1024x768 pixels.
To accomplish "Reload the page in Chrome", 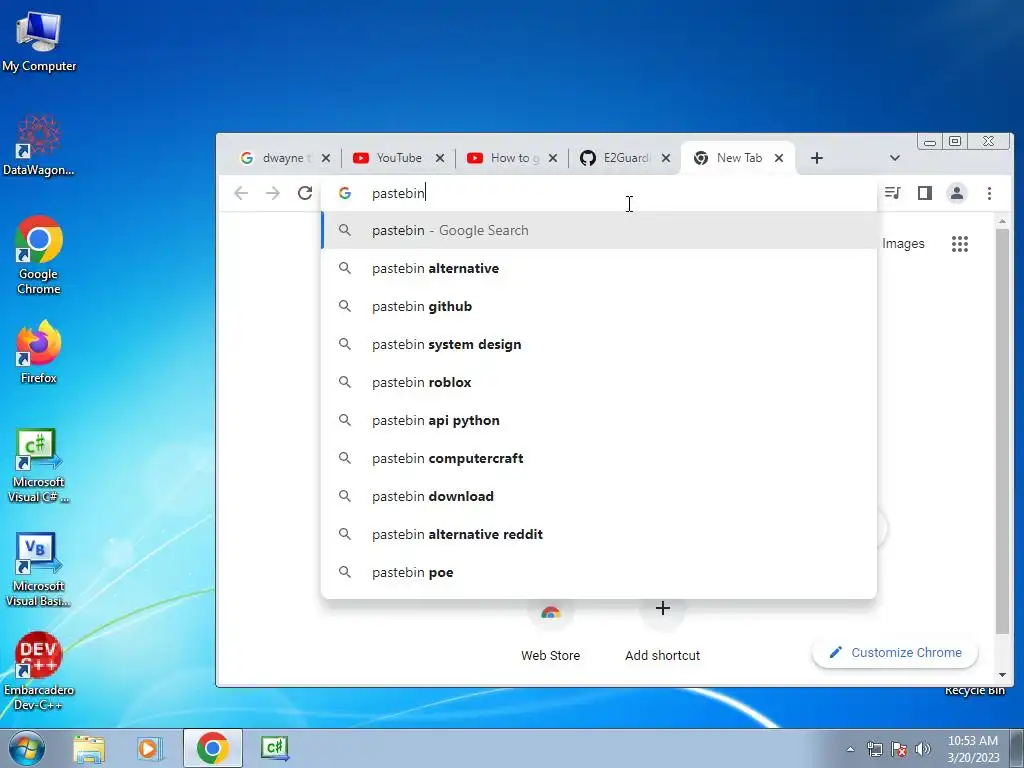I will pyautogui.click(x=305, y=193).
